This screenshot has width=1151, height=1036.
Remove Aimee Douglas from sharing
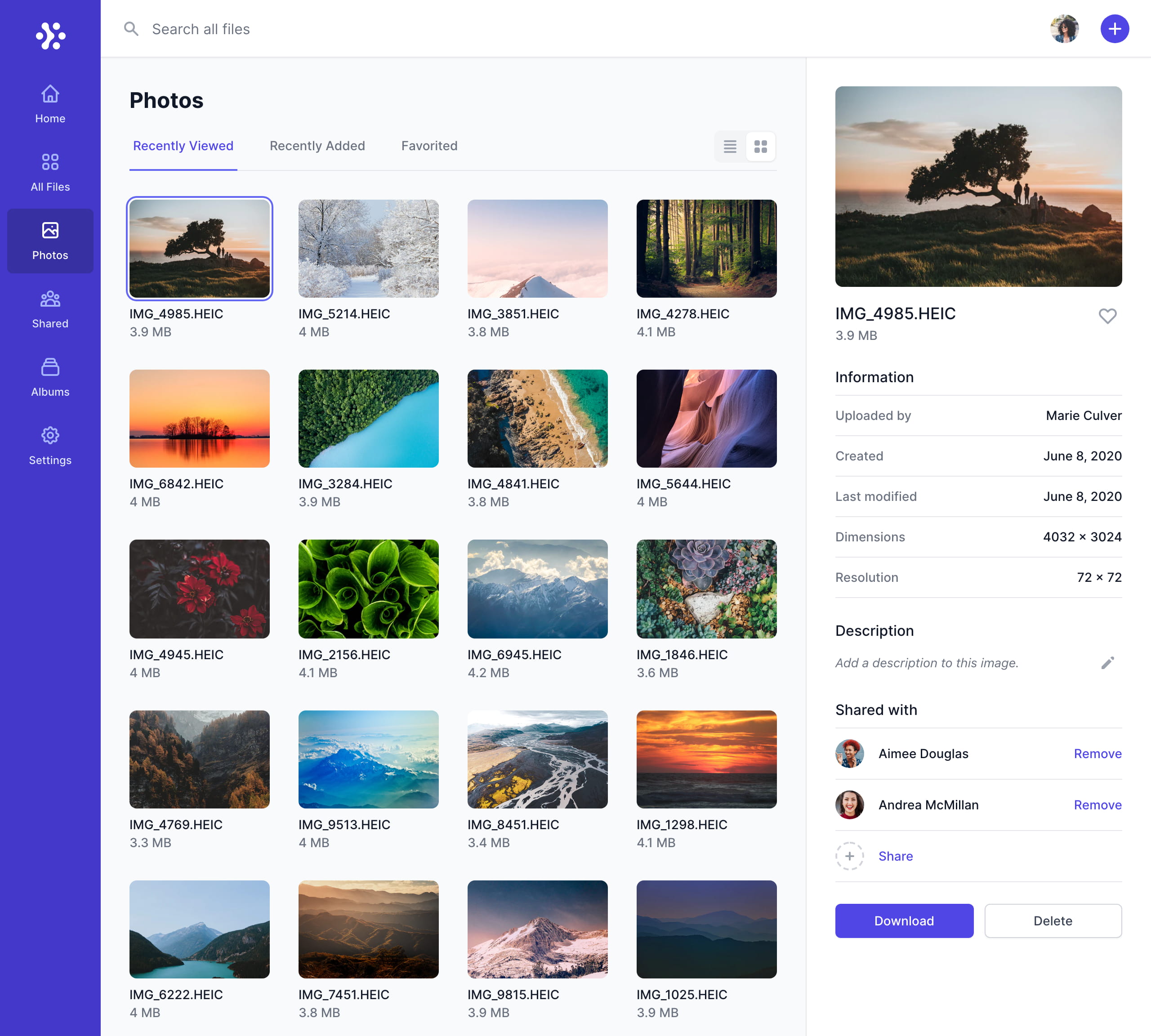pos(1097,754)
